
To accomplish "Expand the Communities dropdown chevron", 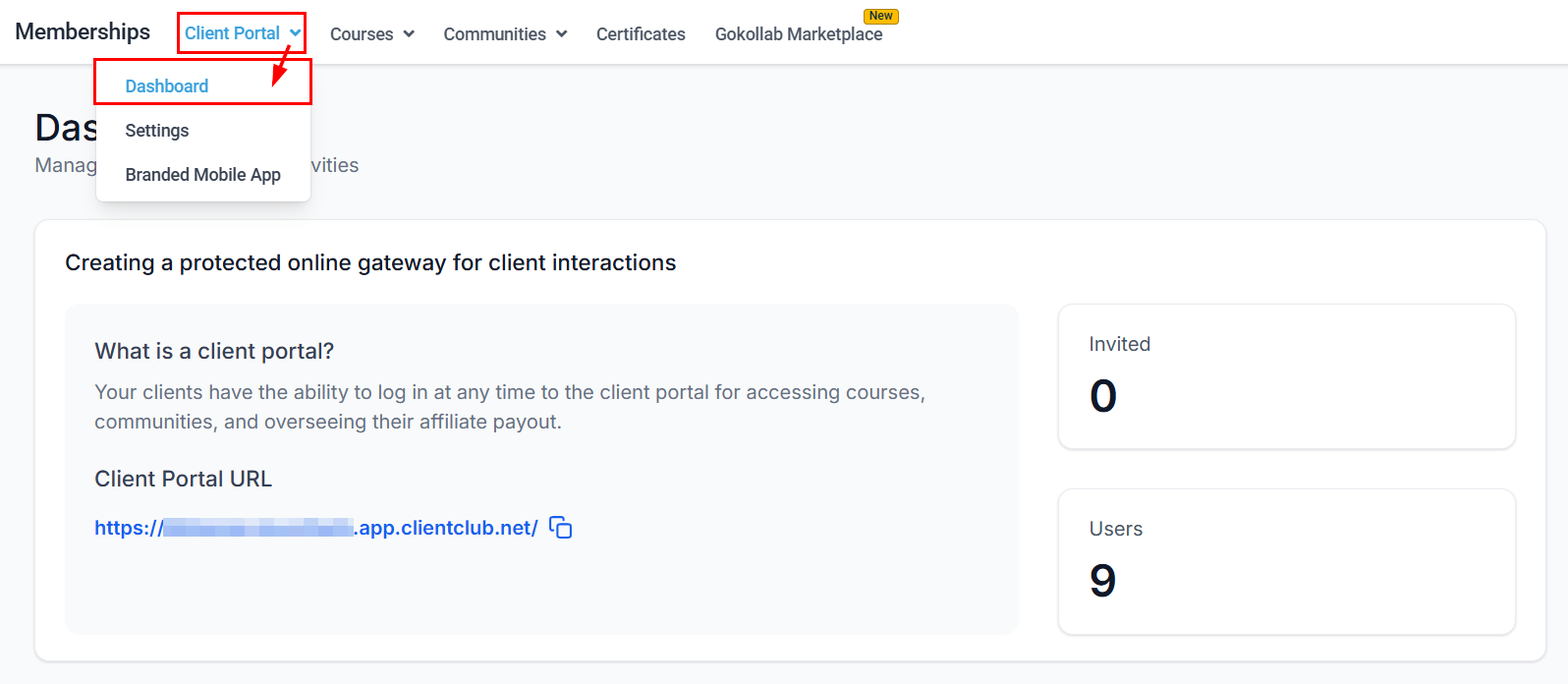I will [x=562, y=34].
